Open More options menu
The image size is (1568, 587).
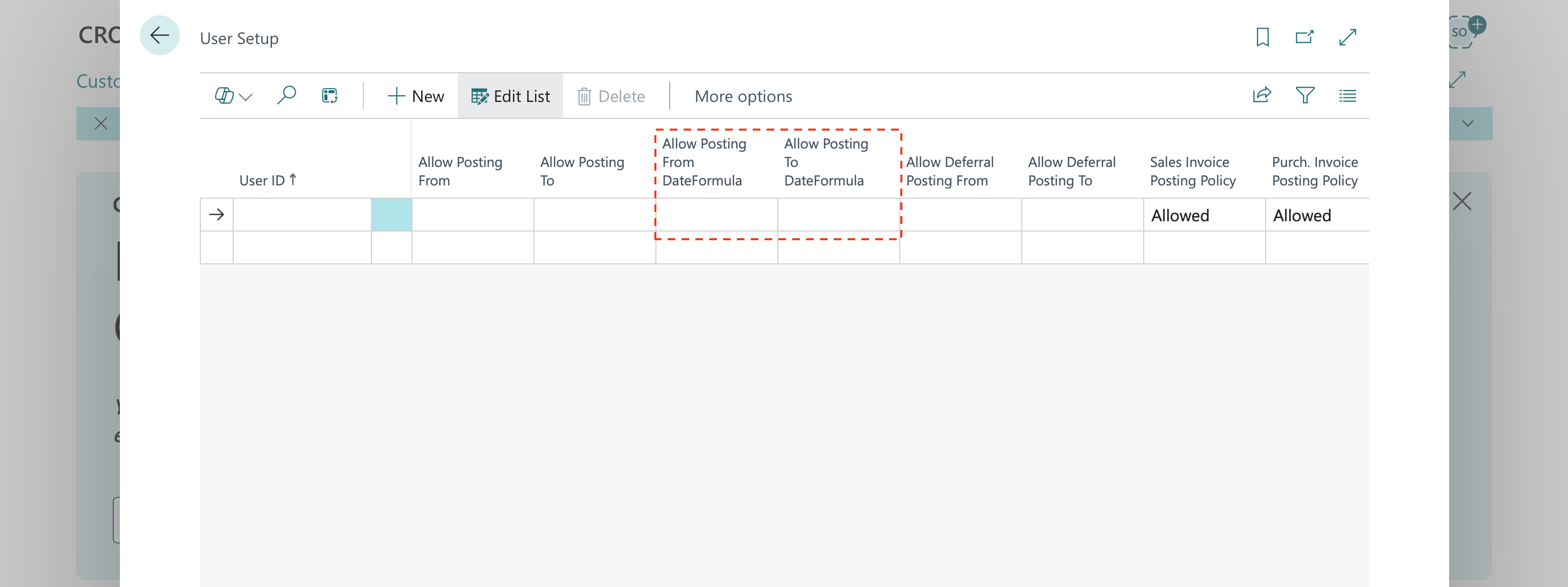pos(742,96)
